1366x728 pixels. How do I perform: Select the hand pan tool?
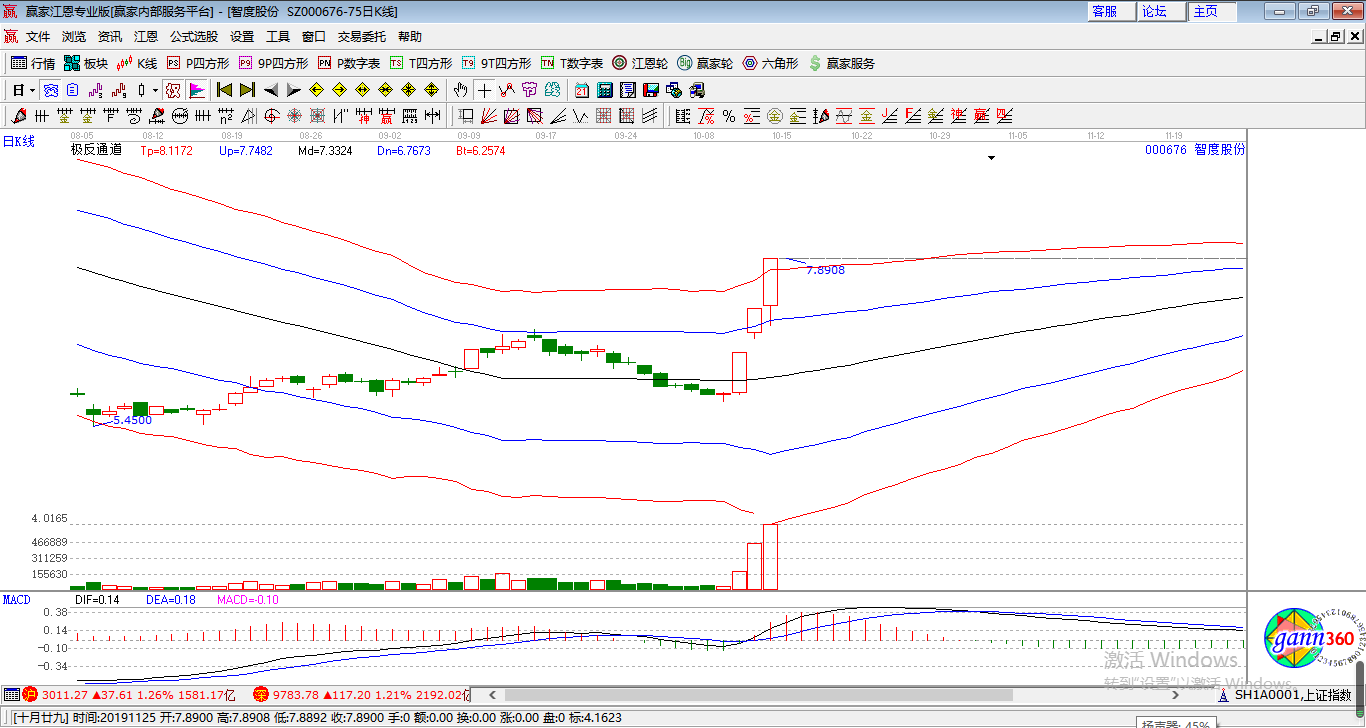tap(460, 90)
